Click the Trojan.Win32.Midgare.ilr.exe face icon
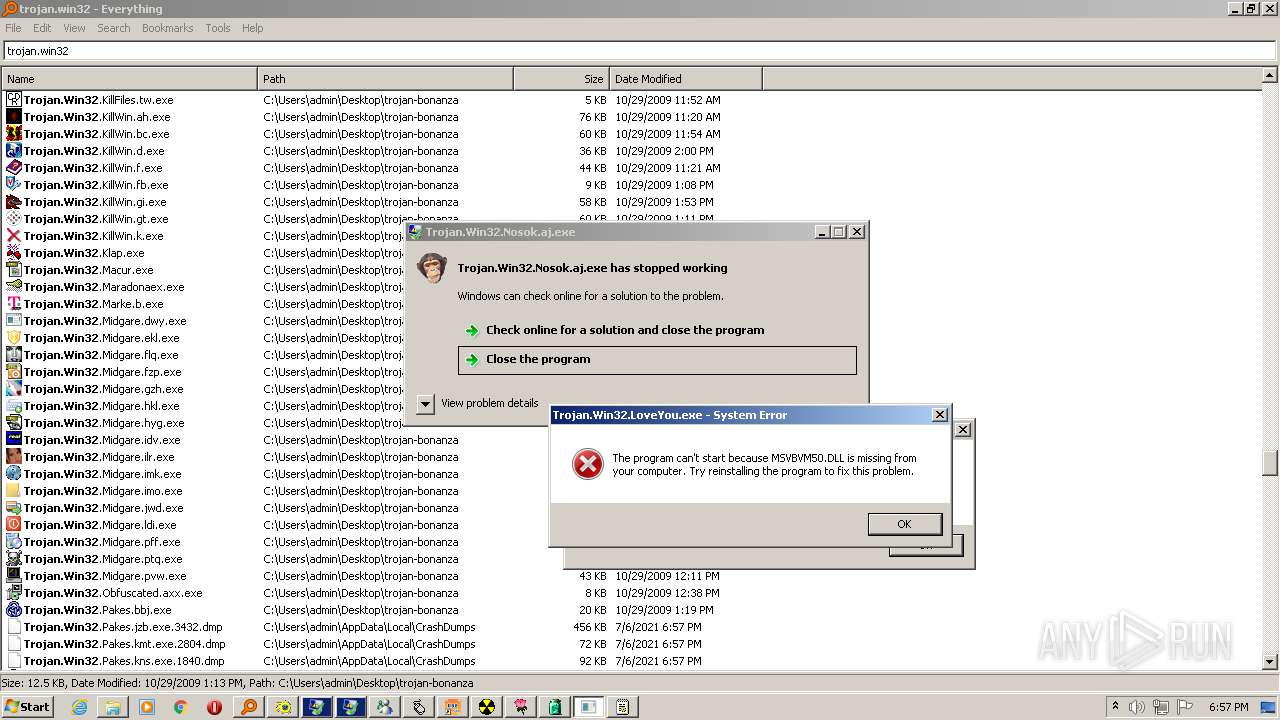 tap(14, 457)
